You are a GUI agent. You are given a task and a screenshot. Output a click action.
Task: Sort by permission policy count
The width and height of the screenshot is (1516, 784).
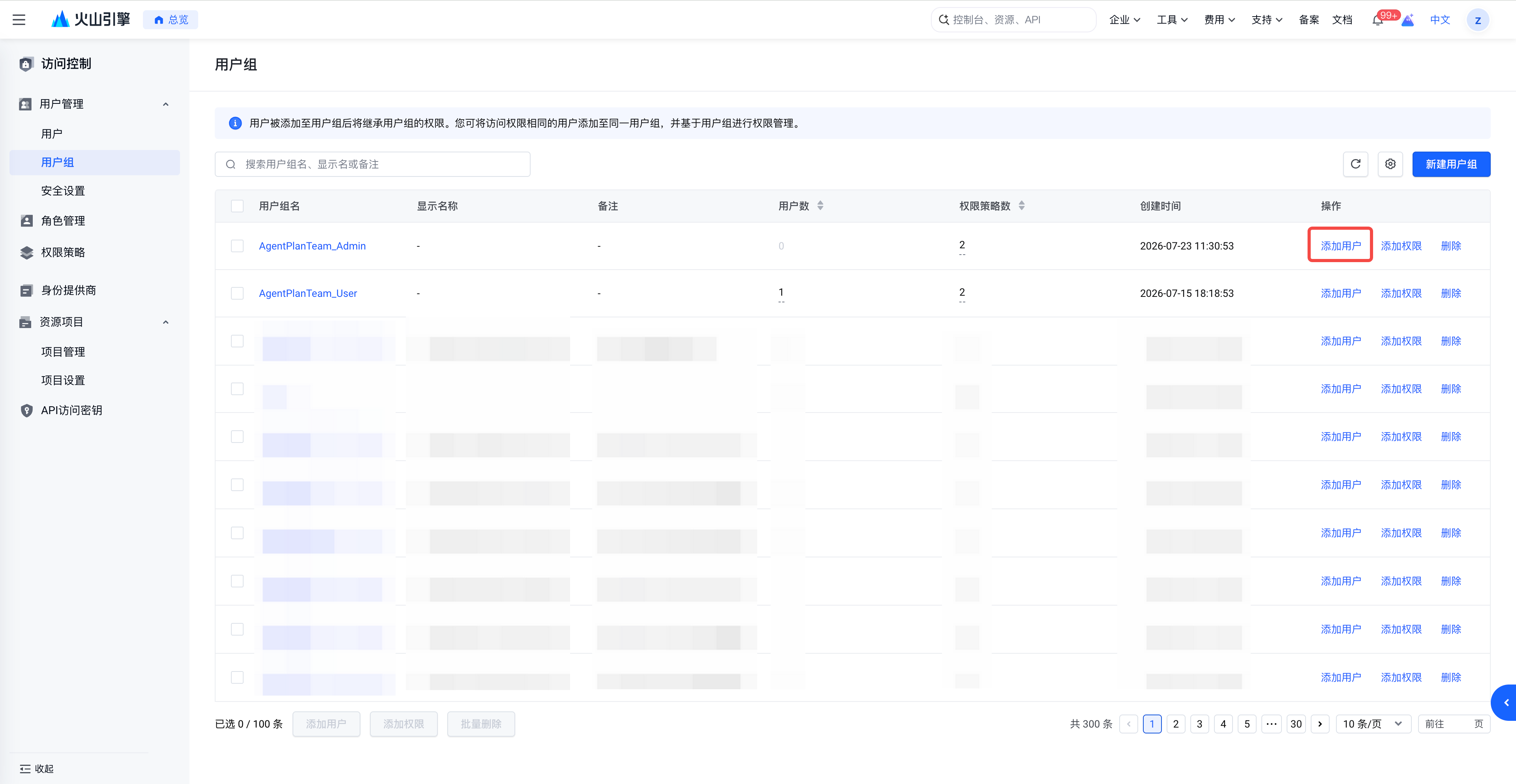click(x=1022, y=205)
